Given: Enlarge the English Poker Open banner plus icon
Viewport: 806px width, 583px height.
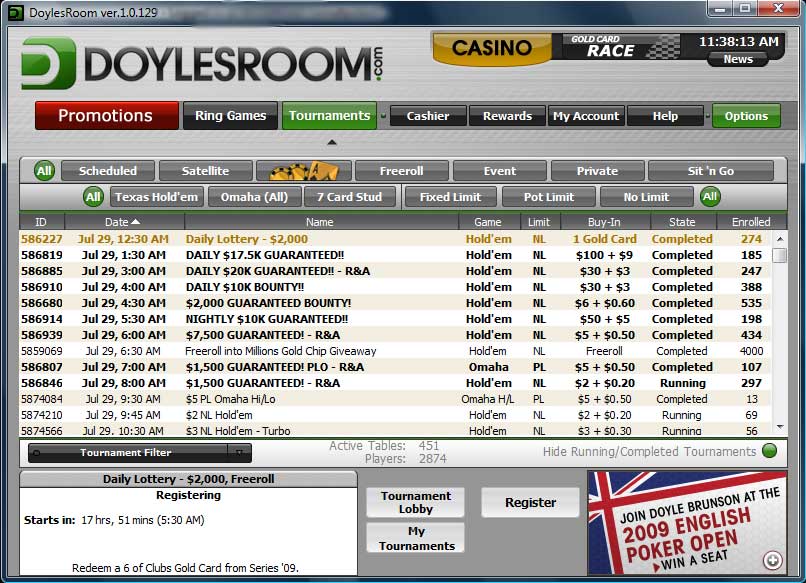Looking at the screenshot, I should (x=773, y=560).
